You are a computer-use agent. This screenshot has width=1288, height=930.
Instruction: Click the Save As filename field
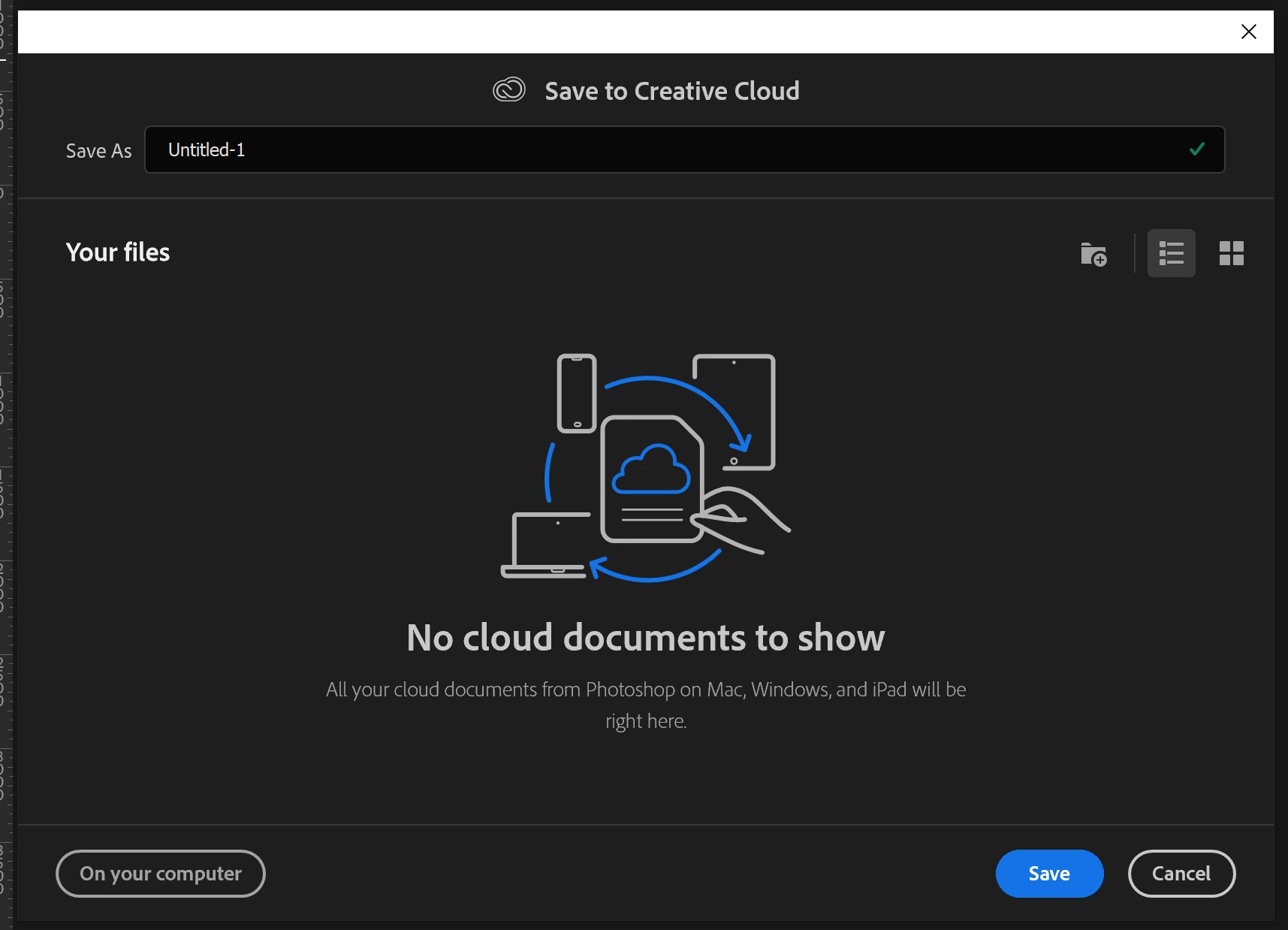[x=684, y=149]
